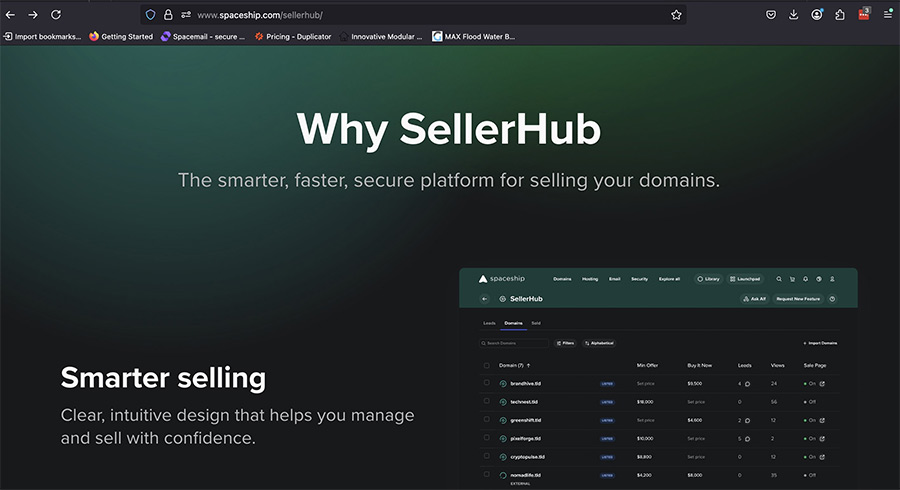Click the magnifier search icon in preview navbar
Viewport: 900px width, 490px height.
click(779, 279)
